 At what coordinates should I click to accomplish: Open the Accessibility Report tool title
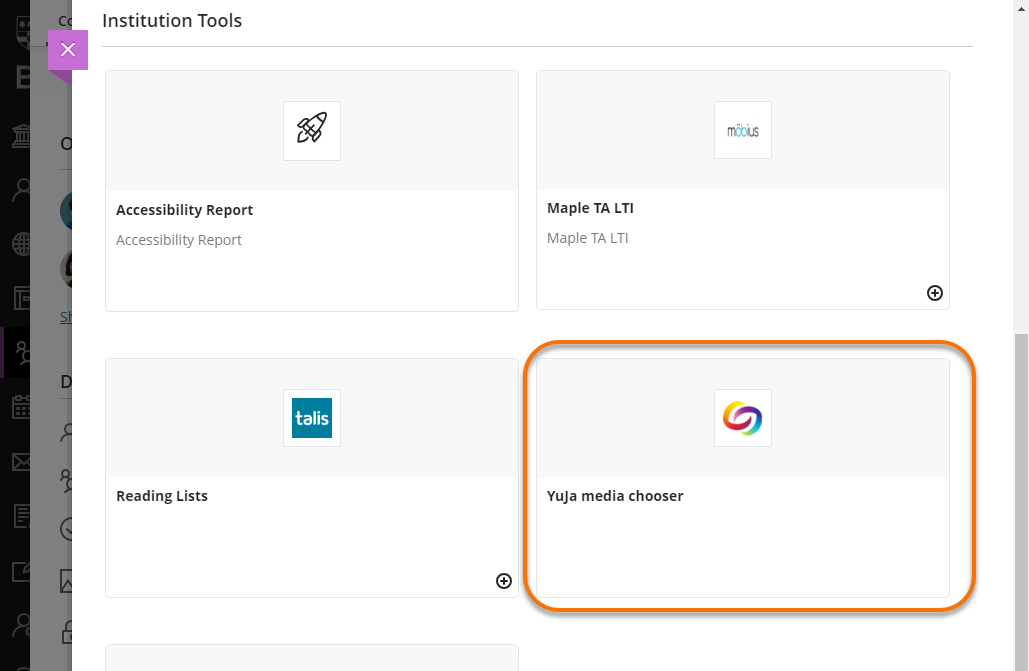point(184,210)
